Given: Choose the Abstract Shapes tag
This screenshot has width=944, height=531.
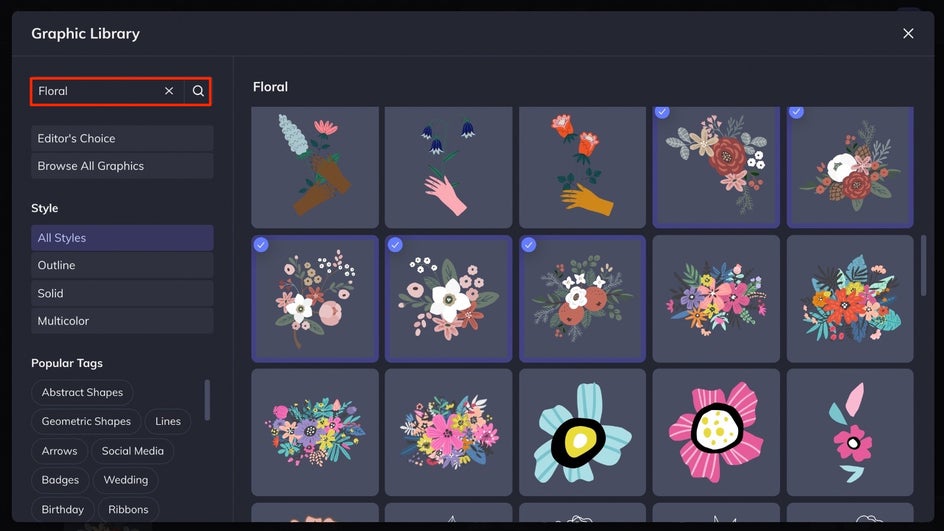Looking at the screenshot, I should point(82,393).
